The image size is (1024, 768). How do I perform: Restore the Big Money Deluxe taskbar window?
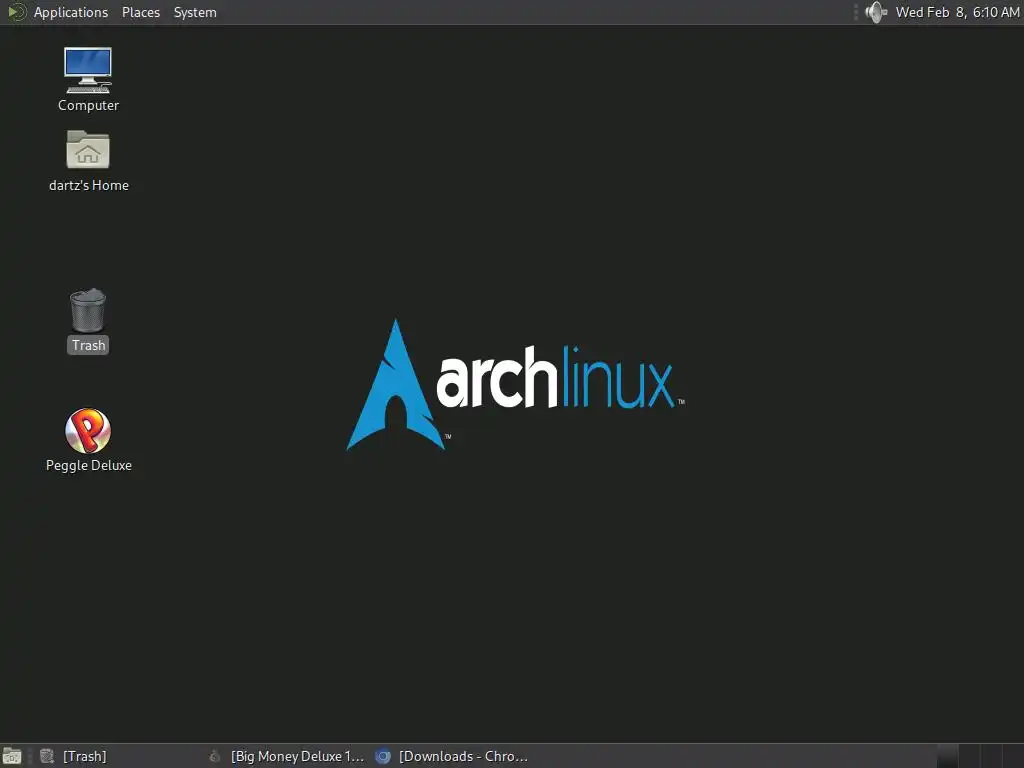286,756
